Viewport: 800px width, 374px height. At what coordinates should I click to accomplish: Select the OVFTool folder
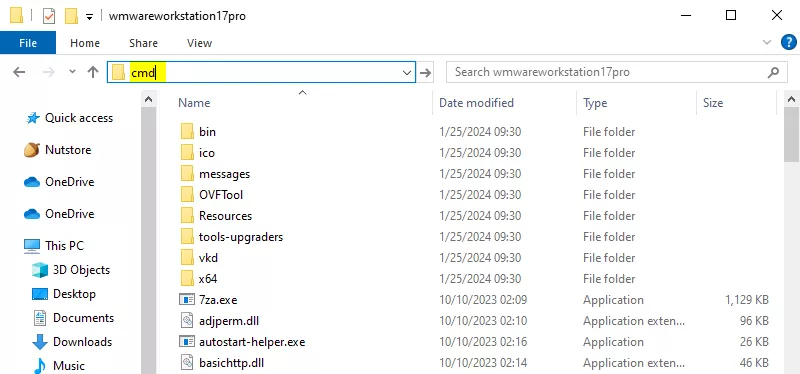click(x=221, y=195)
